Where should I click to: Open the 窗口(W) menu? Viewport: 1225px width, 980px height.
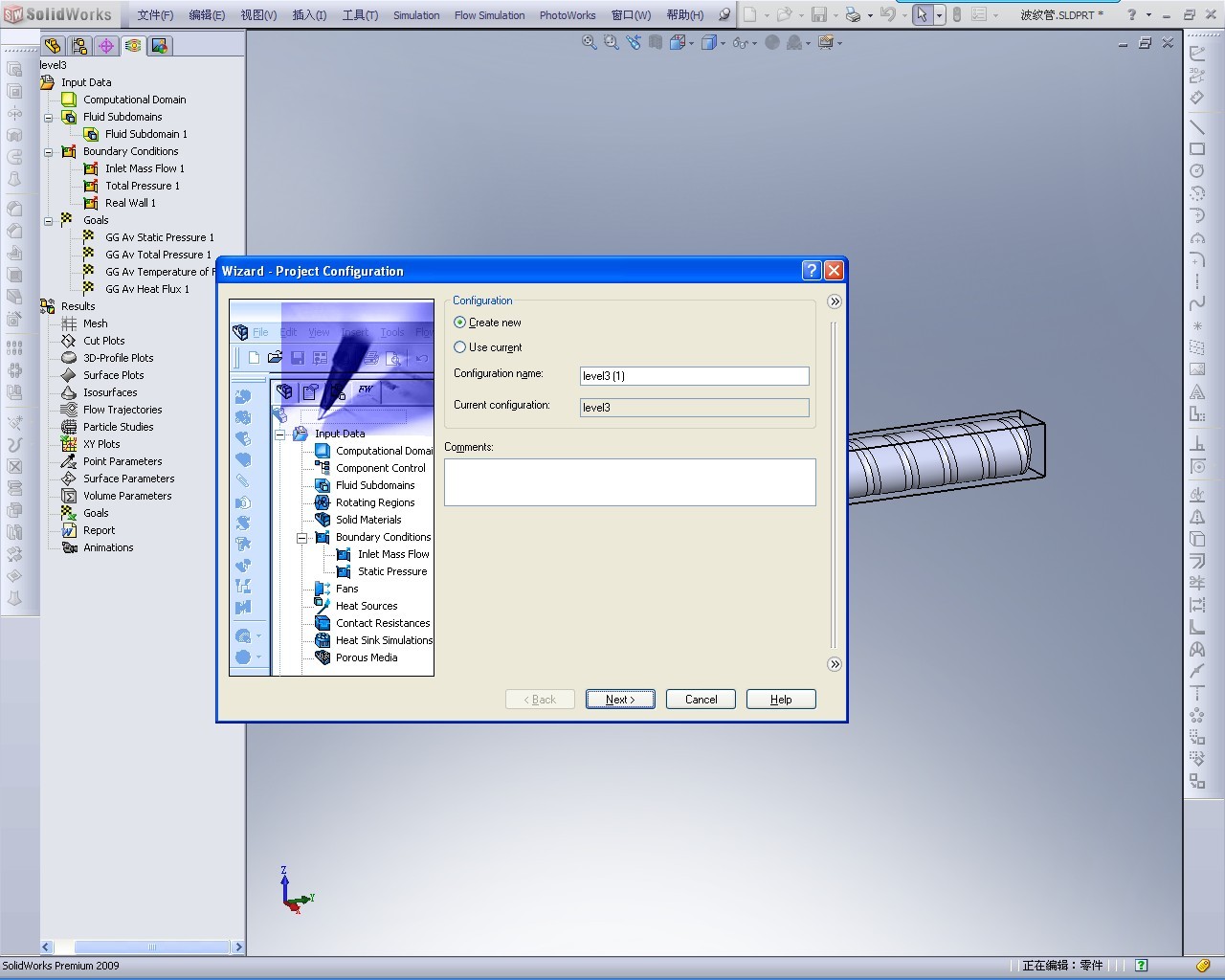631,15
